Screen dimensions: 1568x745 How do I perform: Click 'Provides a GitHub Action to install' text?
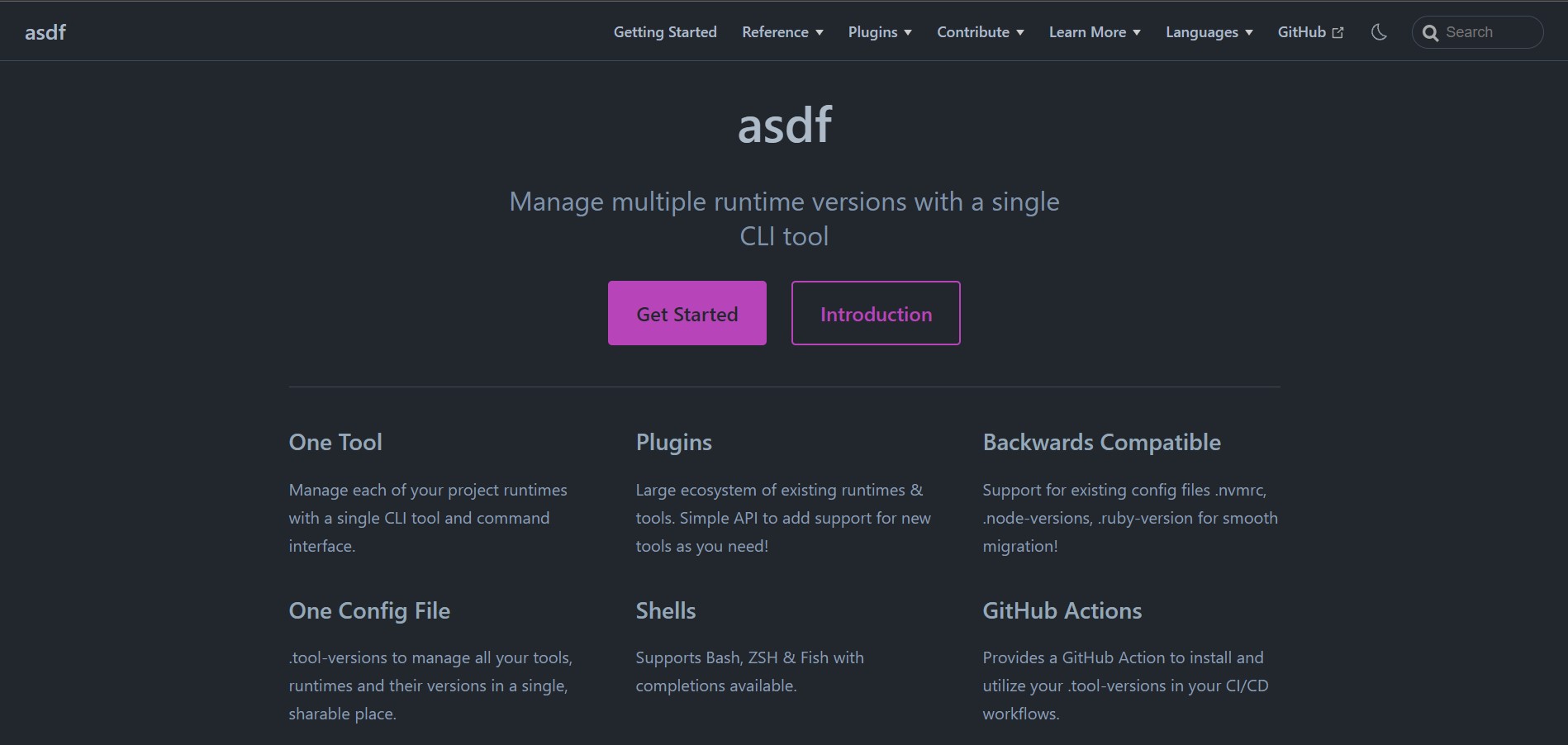pyautogui.click(x=1125, y=686)
